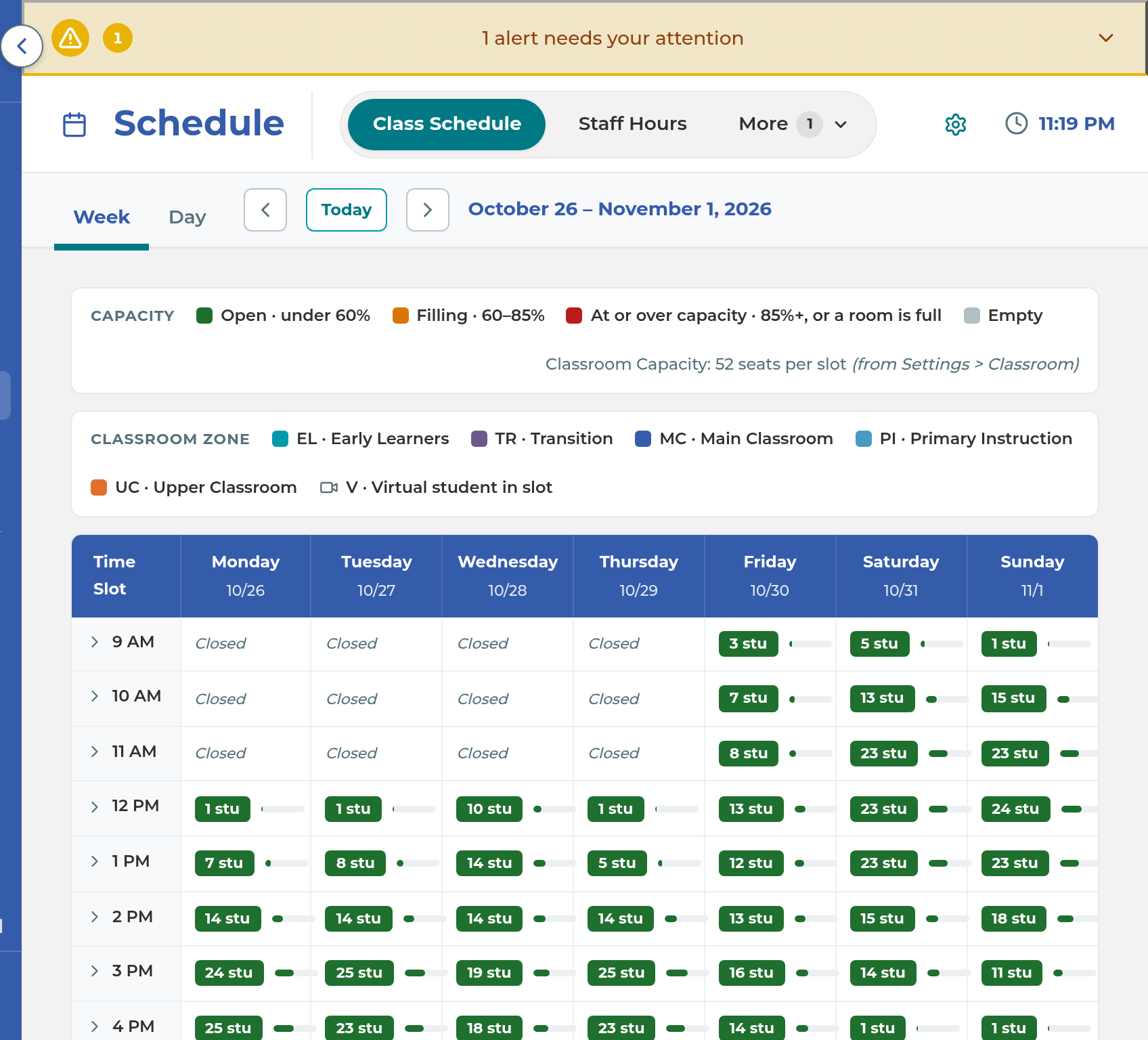The image size is (1148, 1040).
Task: Click Classroom Capacity: 52 seats per slot text
Action: pos(696,364)
